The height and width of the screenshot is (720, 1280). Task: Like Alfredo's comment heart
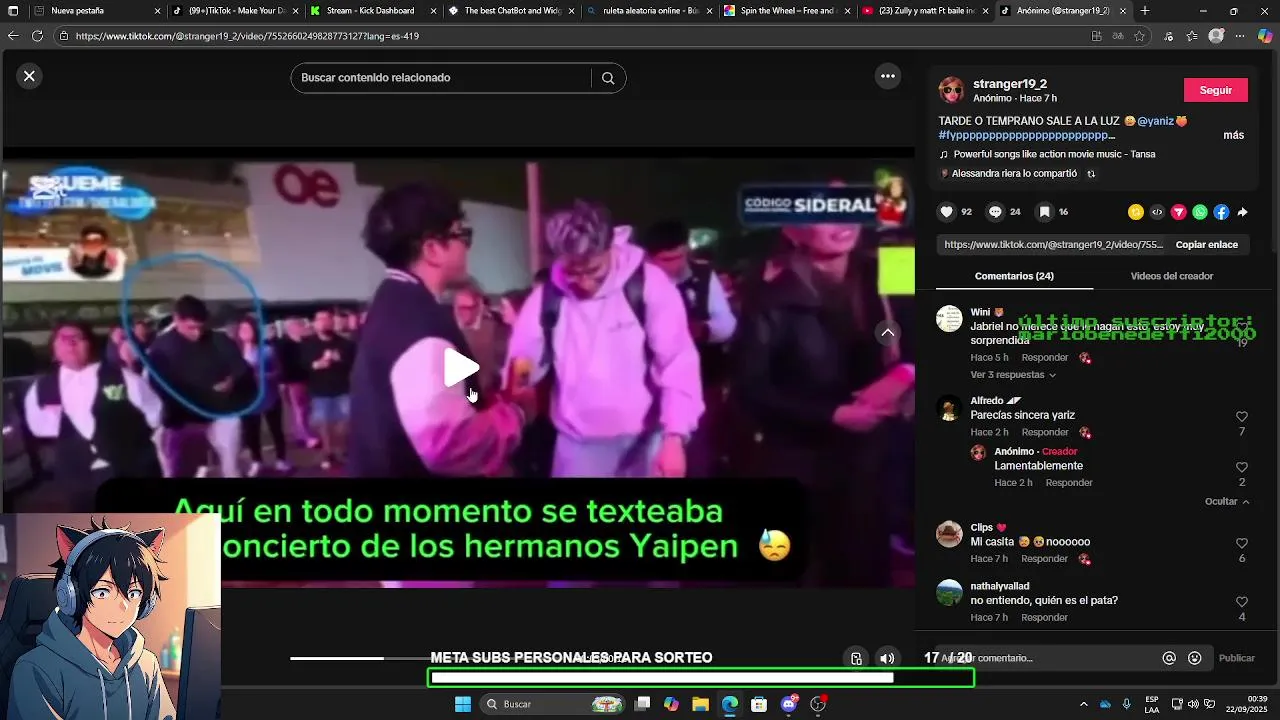[1242, 416]
